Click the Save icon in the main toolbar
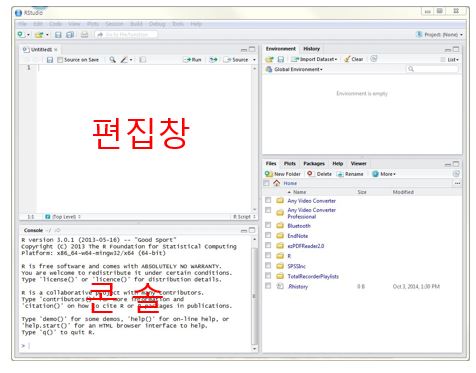The width and height of the screenshot is (476, 373). pos(58,35)
